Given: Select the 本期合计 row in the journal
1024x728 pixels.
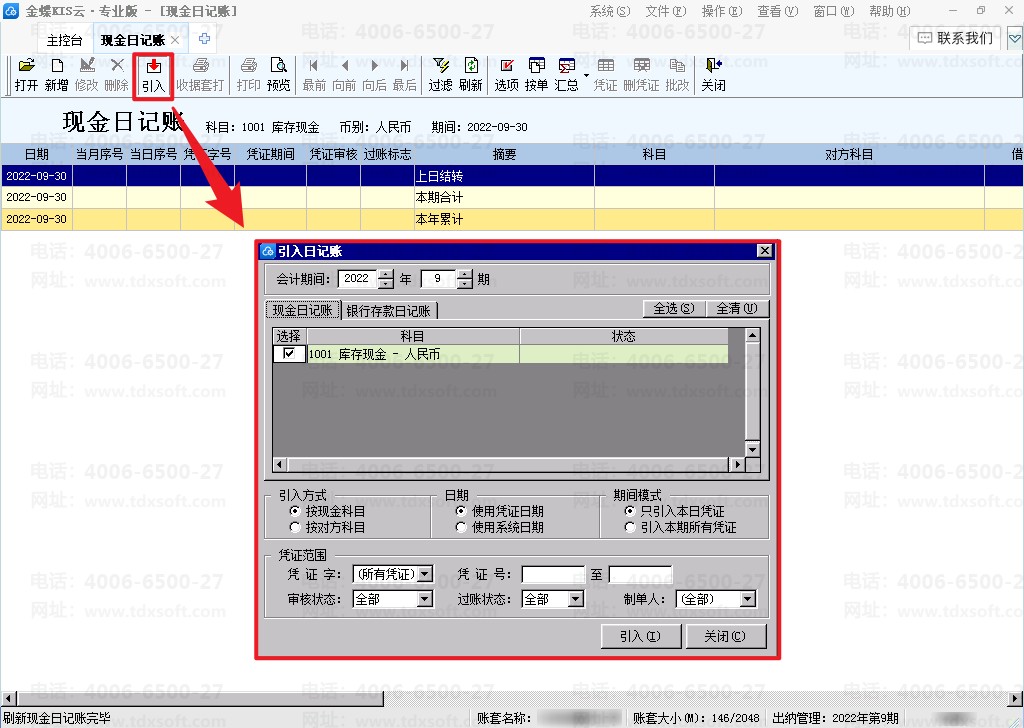Looking at the screenshot, I should [x=512, y=197].
